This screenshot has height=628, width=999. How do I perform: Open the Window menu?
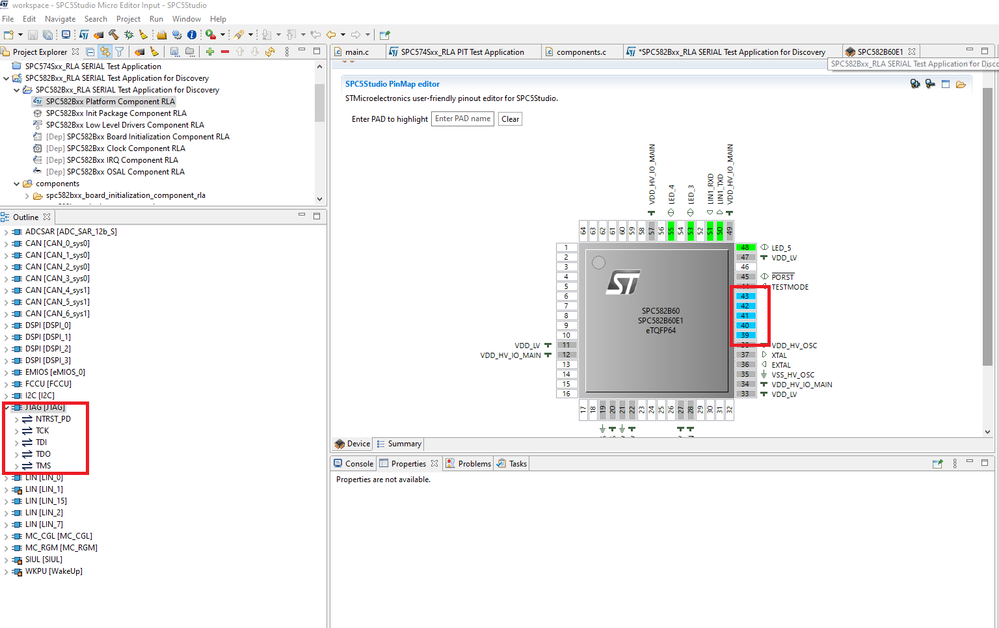coord(187,19)
